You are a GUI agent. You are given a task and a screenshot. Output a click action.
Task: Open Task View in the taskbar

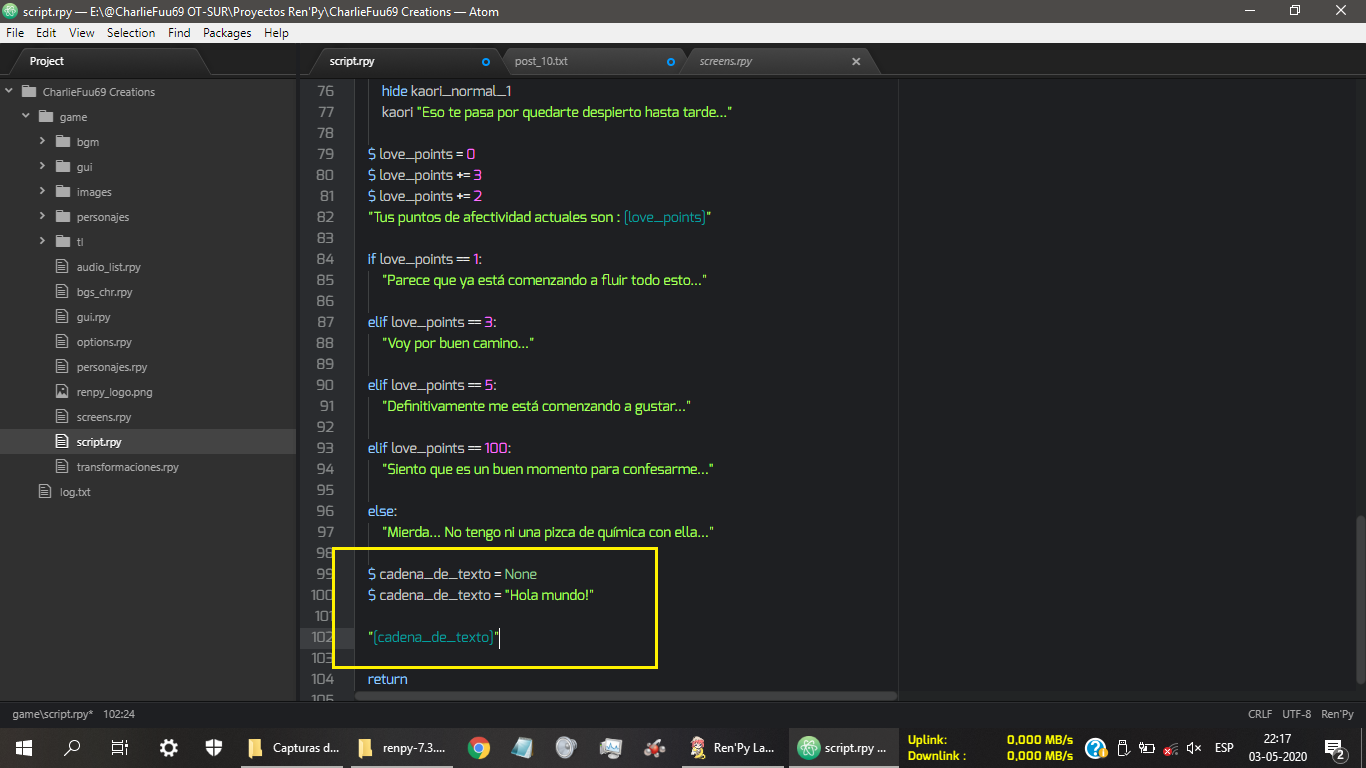point(120,747)
